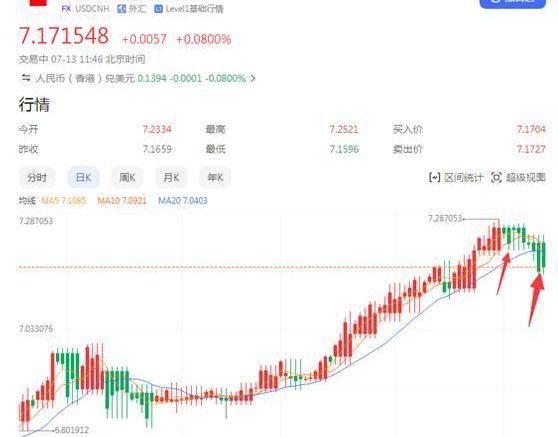Click the Level1基础行情 badge icon
This screenshot has width=558, height=437.
[x=158, y=9]
